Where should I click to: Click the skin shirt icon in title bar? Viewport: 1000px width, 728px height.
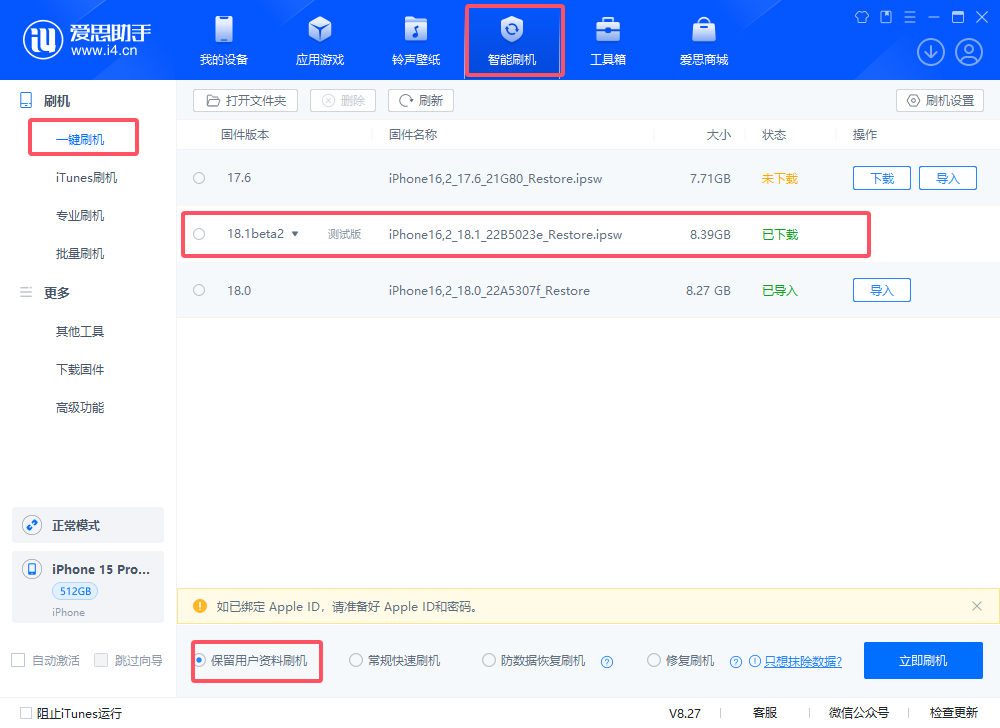pos(862,17)
